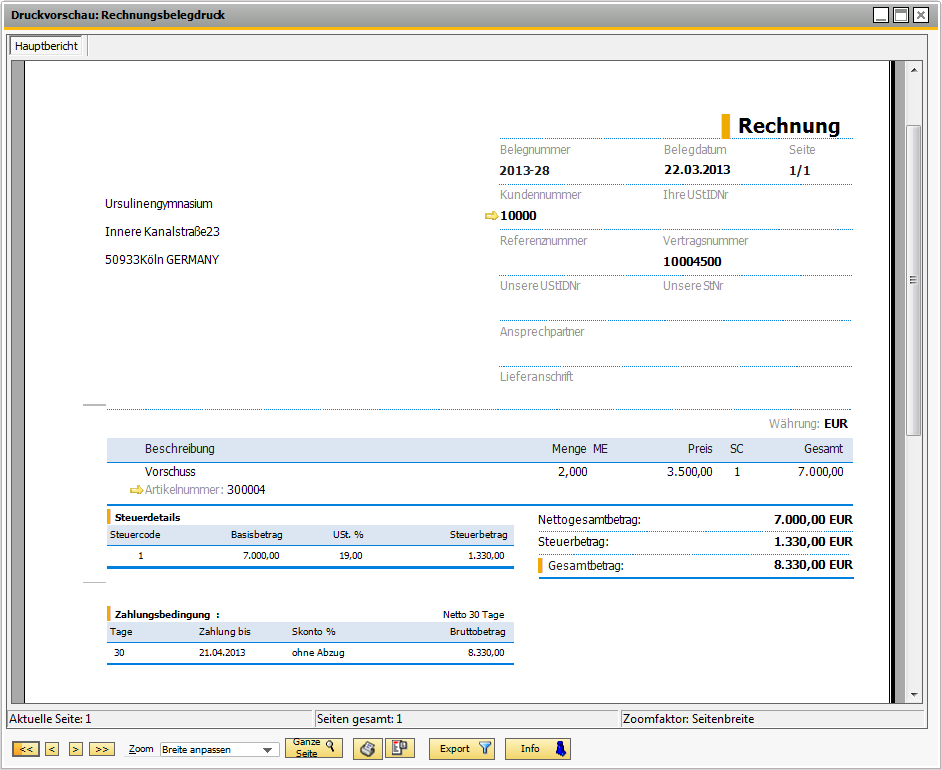Follow the orange arrow link beside Artikelnummer
Screen dimensions: 942x770
[x=137, y=490]
